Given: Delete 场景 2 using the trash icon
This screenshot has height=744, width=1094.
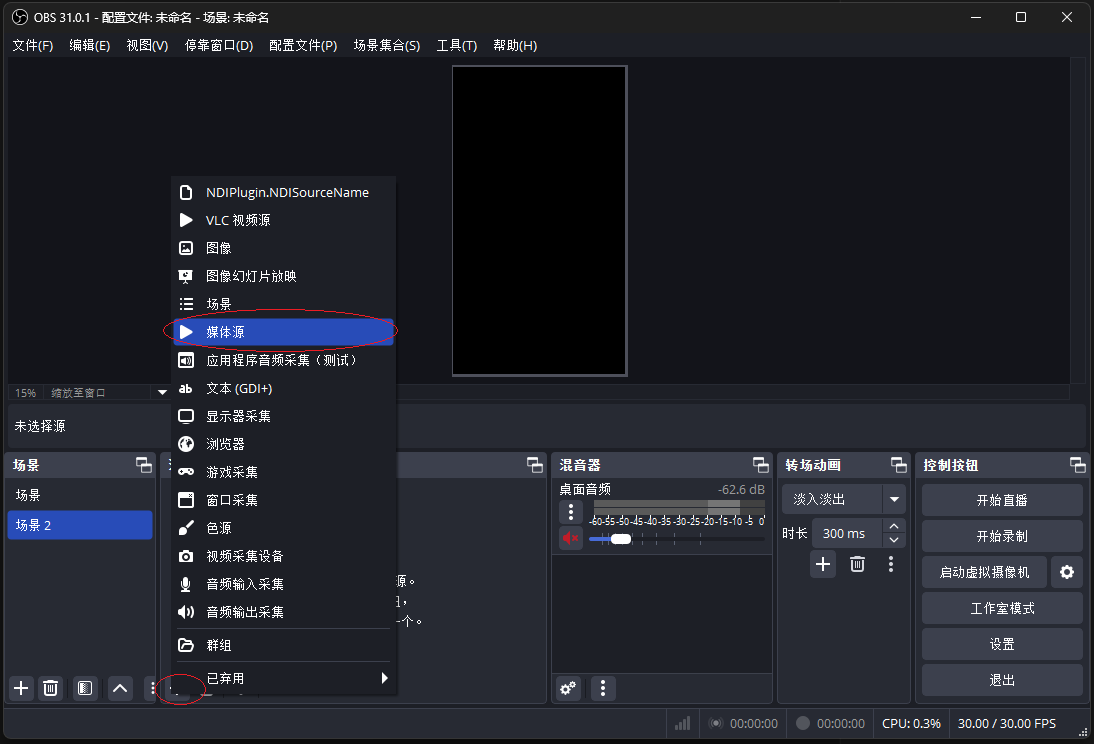Looking at the screenshot, I should point(50,688).
